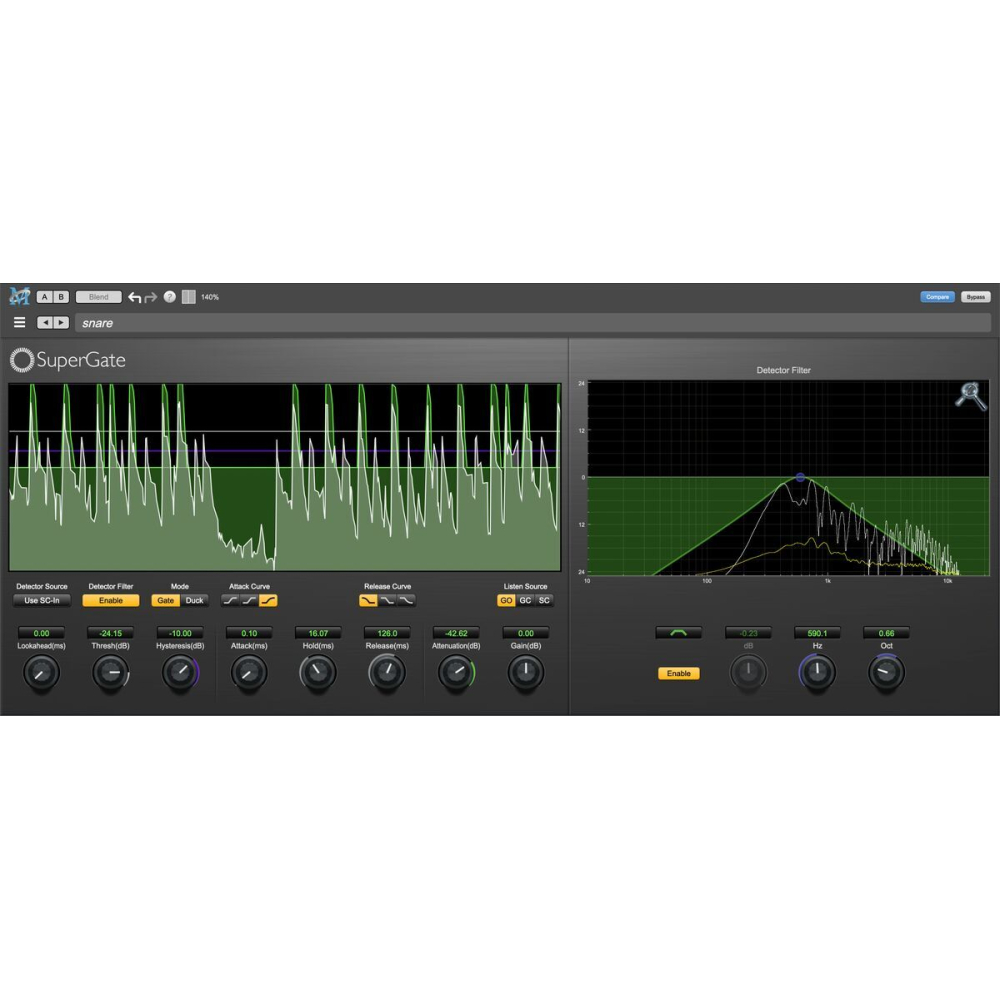The image size is (1000, 1000).
Task: Open help via the question mark icon
Action: click(170, 297)
